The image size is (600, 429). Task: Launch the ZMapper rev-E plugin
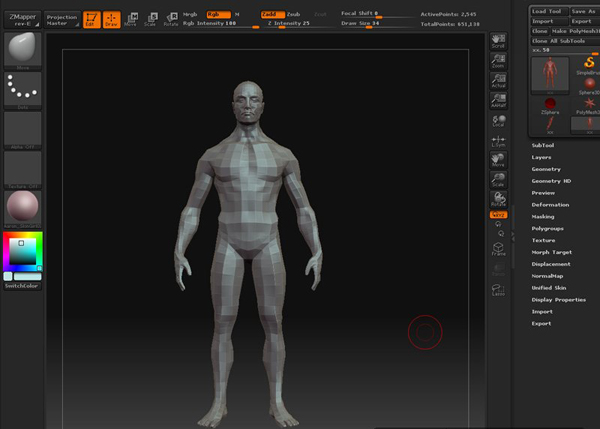[23, 20]
